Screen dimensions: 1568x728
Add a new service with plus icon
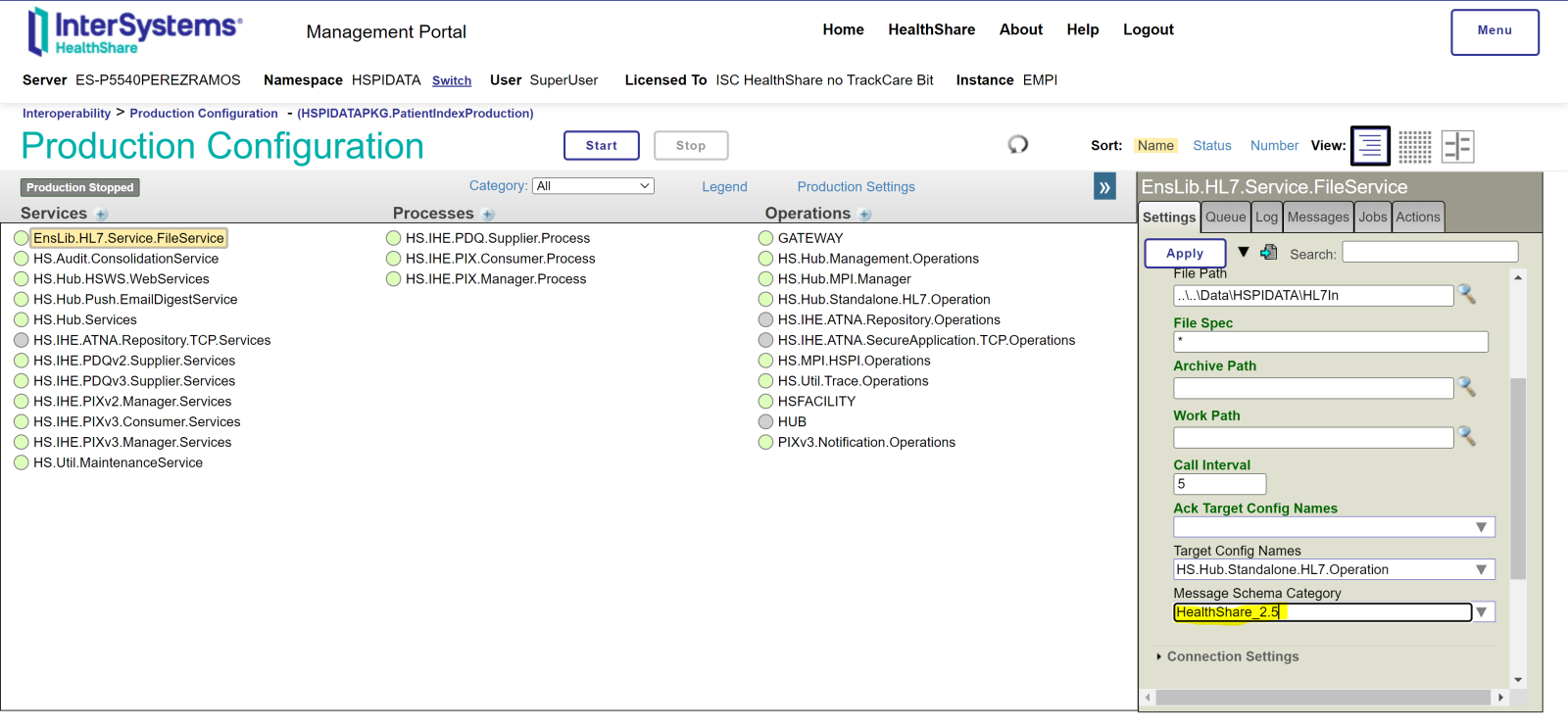point(102,215)
